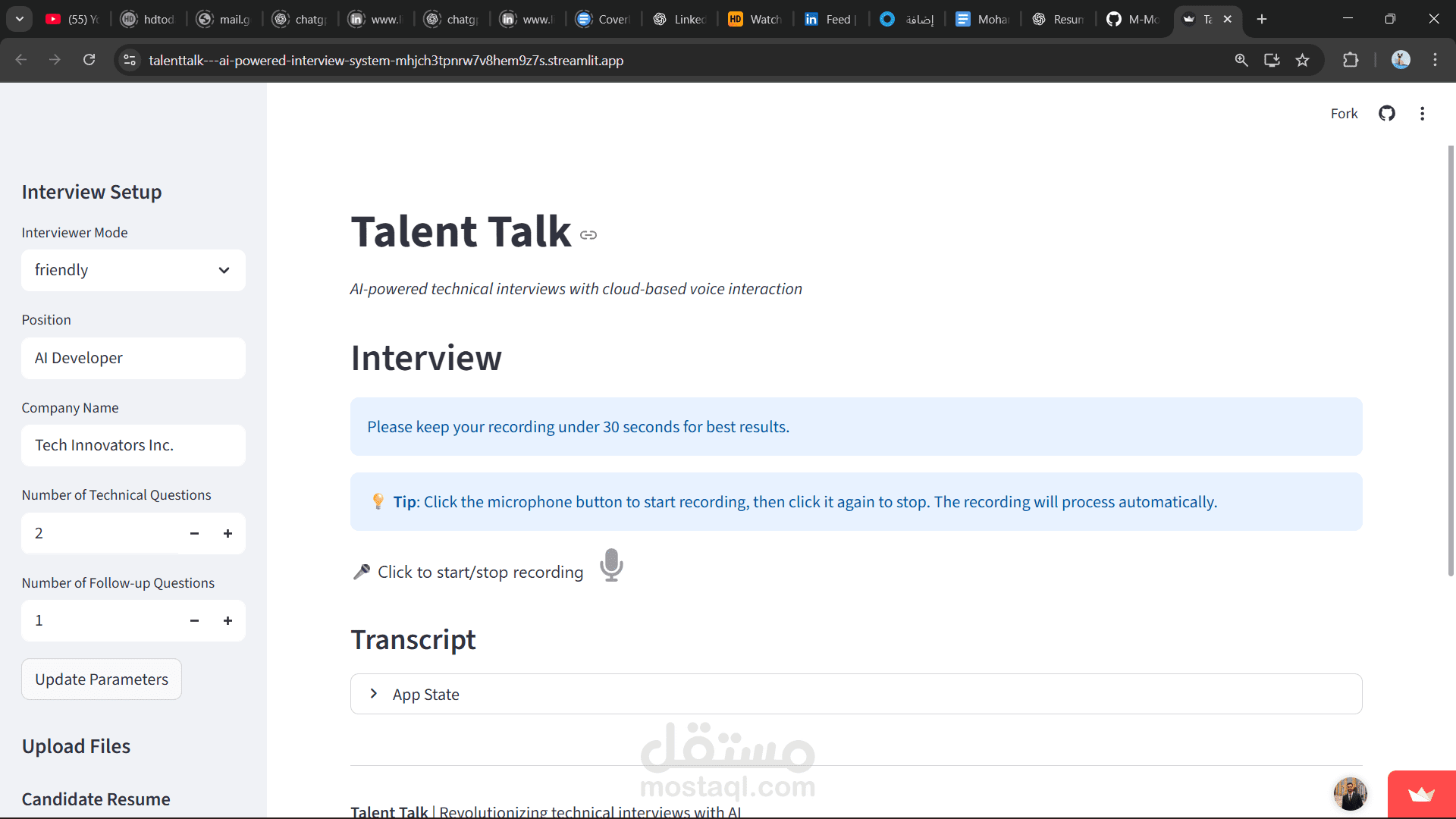1456x819 pixels.
Task: Decrease the Number of Follow-up Questions
Action: [x=194, y=621]
